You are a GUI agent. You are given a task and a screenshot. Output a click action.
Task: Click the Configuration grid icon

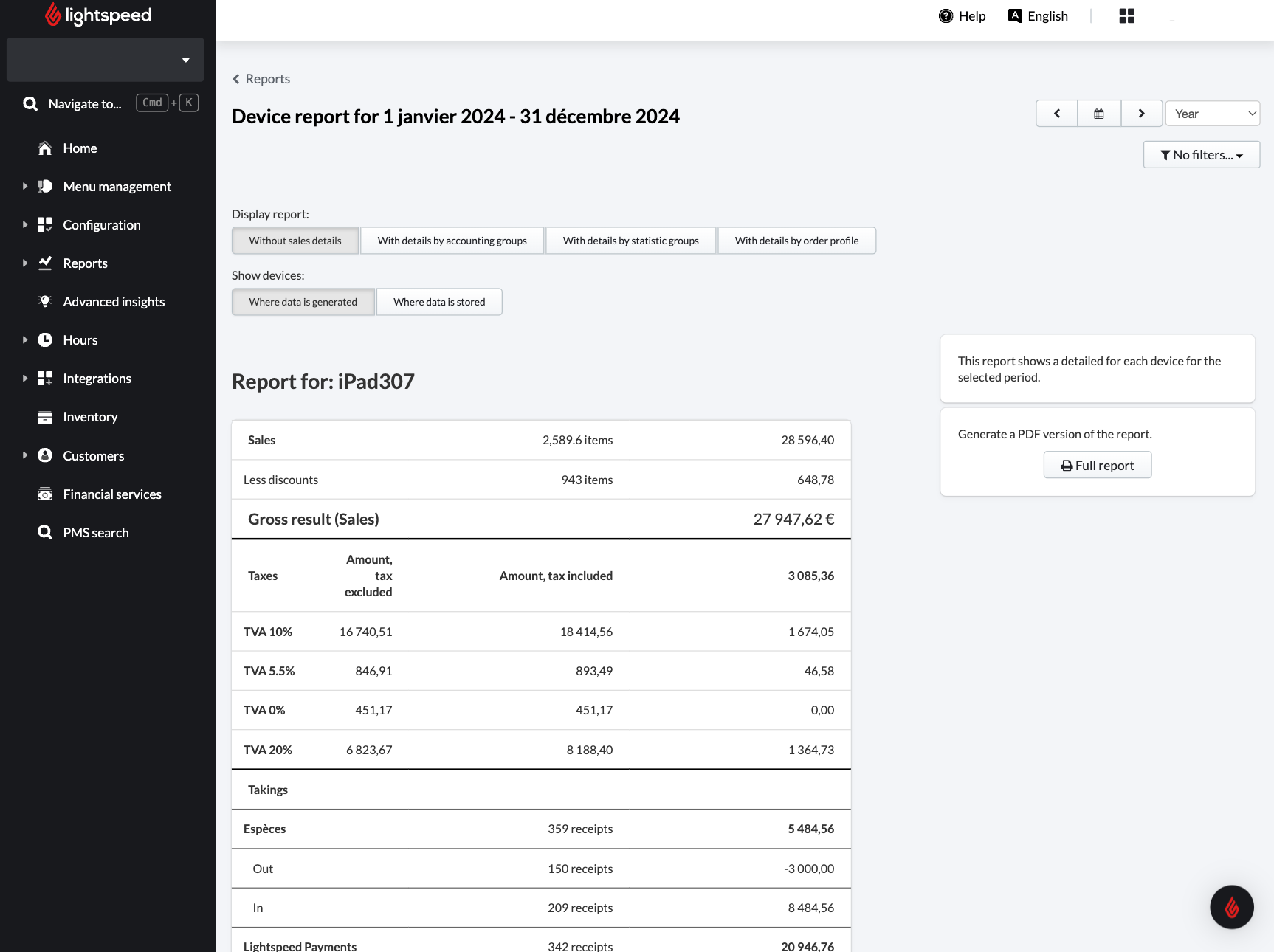(x=45, y=225)
